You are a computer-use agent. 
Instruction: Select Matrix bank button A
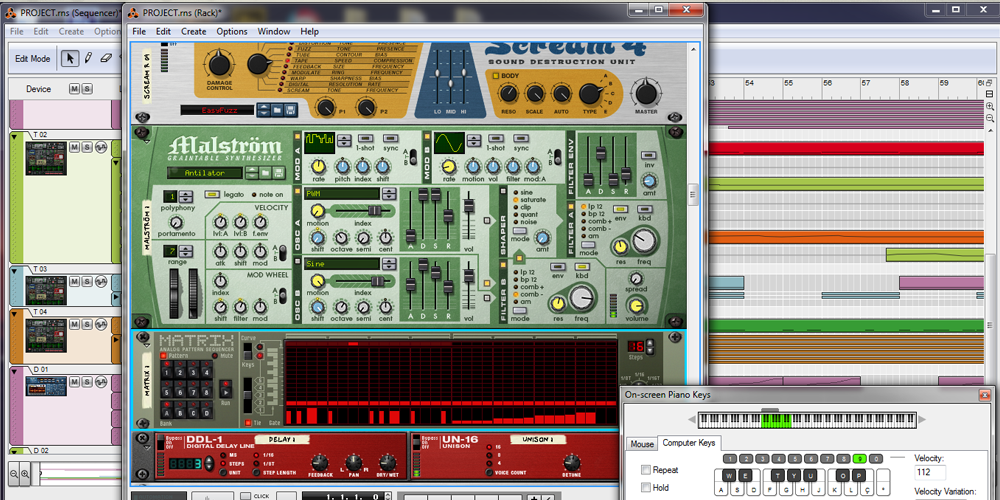coord(167,411)
